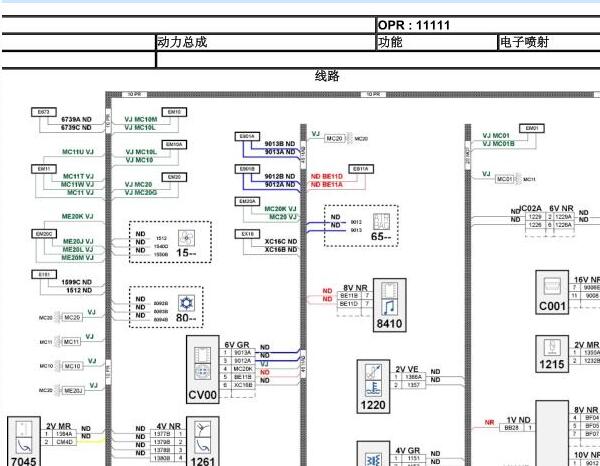Select the 4V NR connector label at 1261

(x=168, y=426)
